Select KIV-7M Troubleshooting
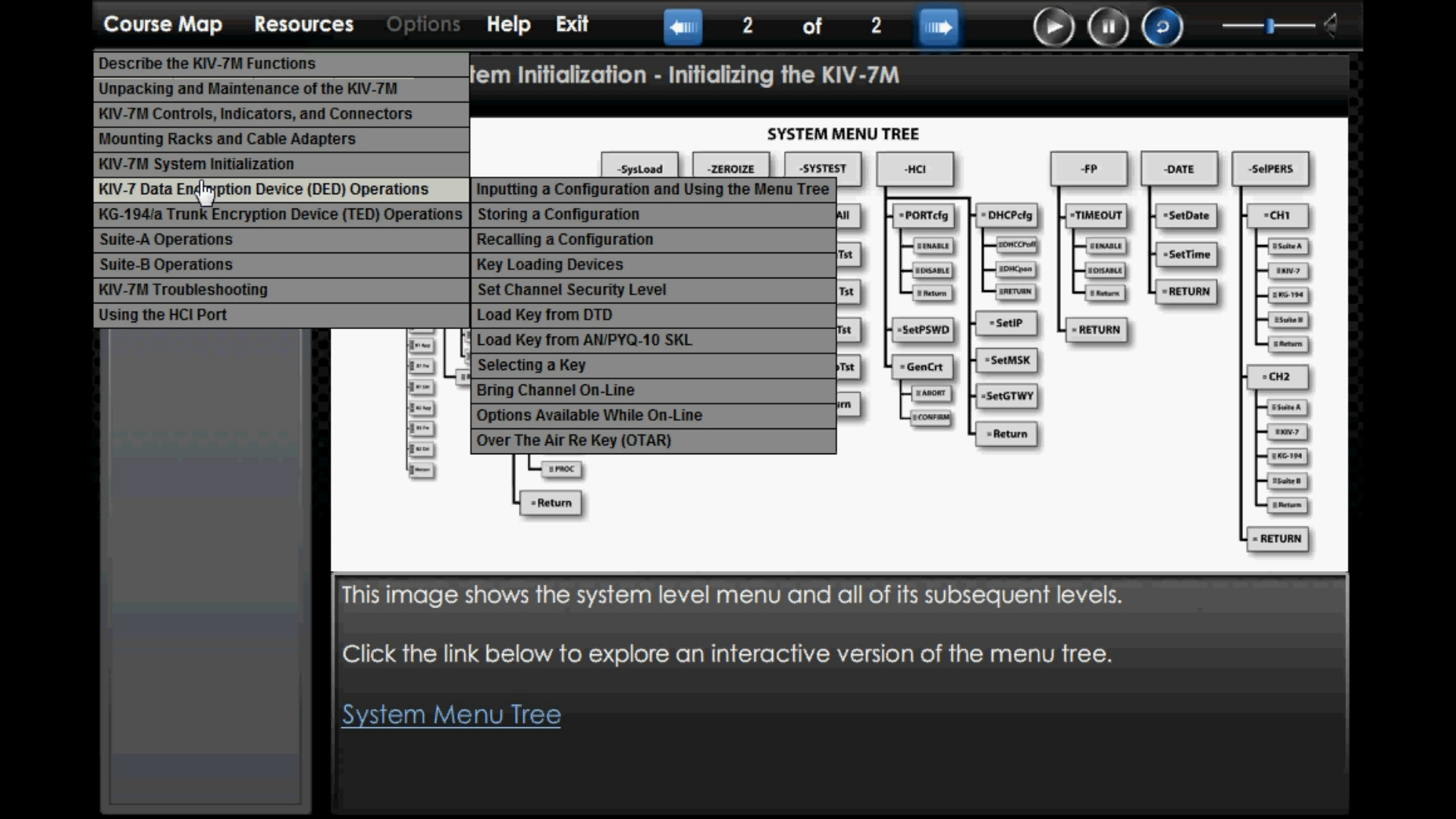This screenshot has height=819, width=1456. click(281, 289)
